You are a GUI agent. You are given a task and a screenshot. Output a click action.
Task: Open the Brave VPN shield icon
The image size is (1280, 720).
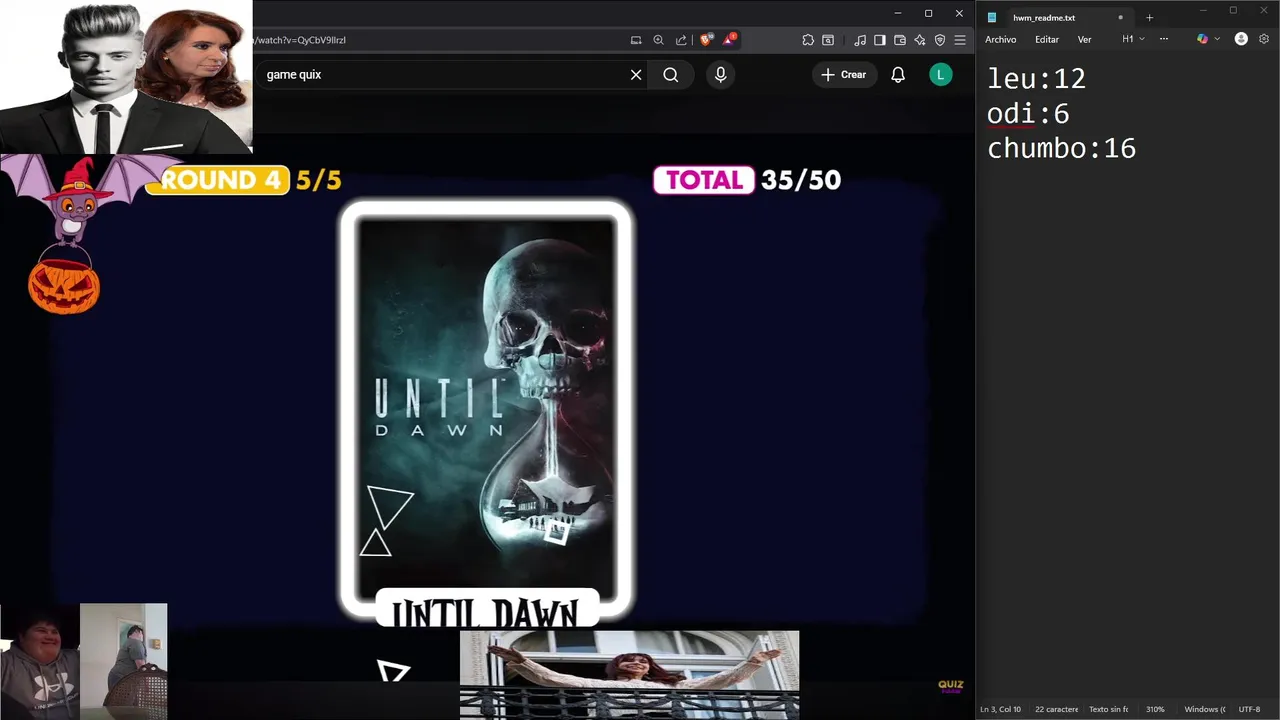[940, 40]
